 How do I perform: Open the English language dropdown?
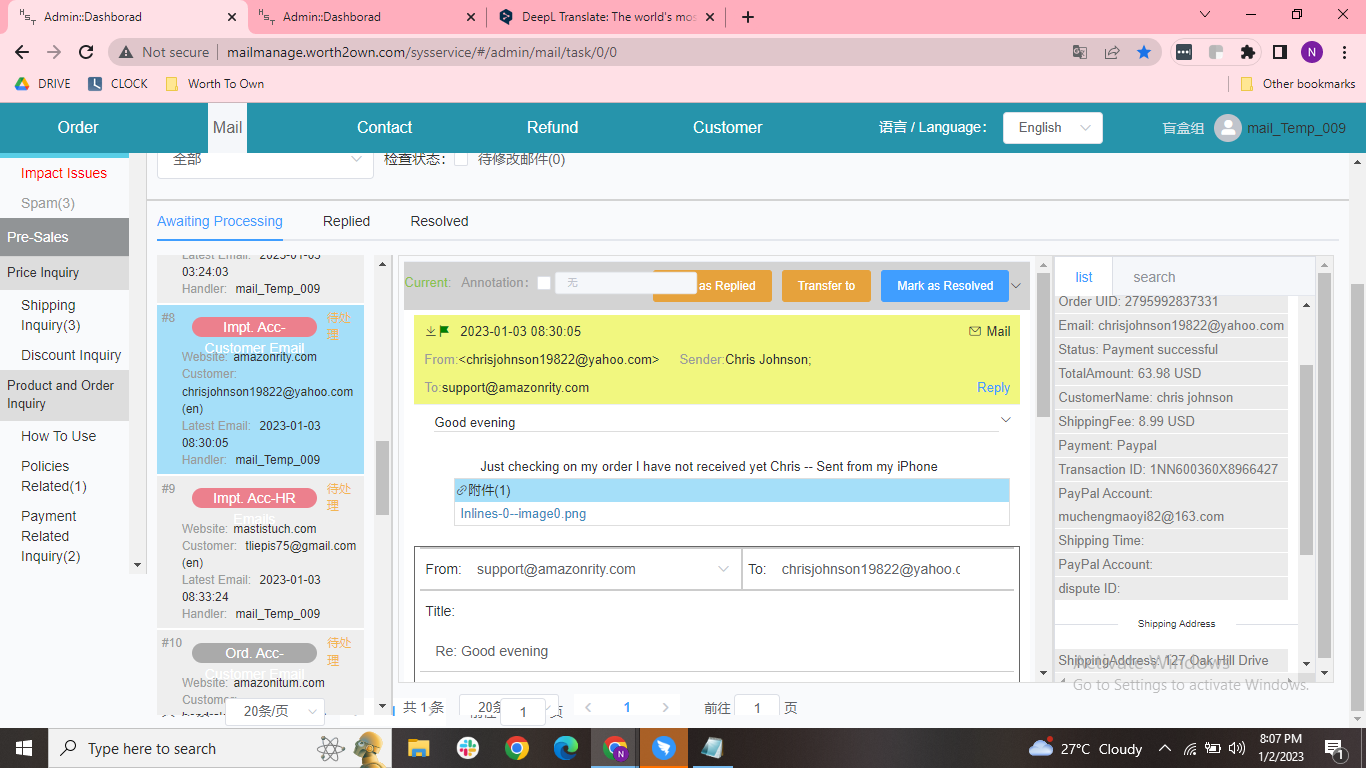1052,128
